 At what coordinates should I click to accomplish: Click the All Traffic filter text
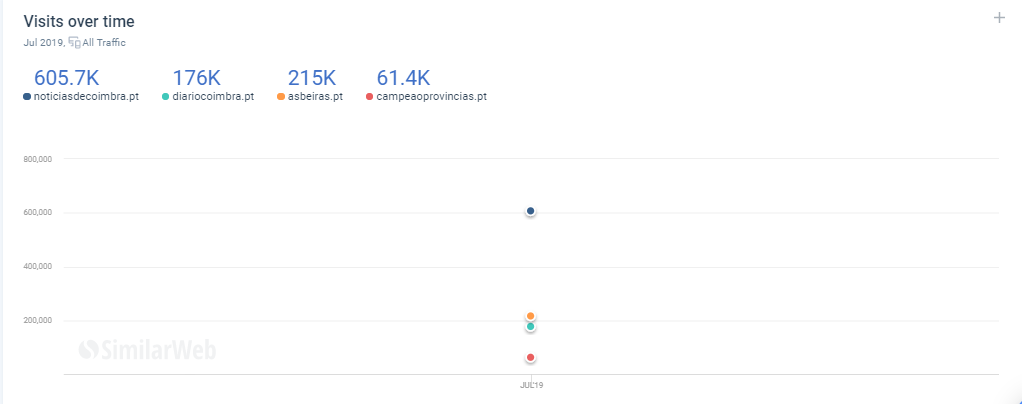click(104, 43)
